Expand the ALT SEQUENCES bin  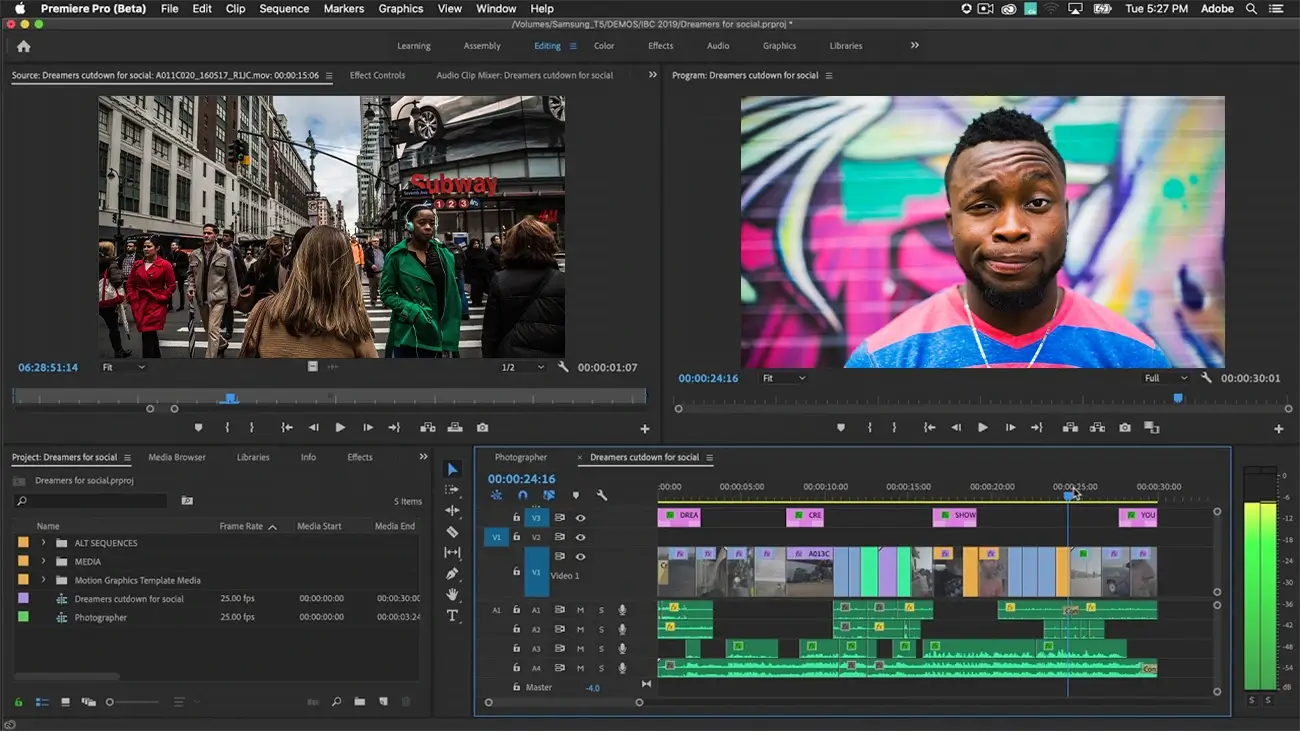click(x=42, y=543)
